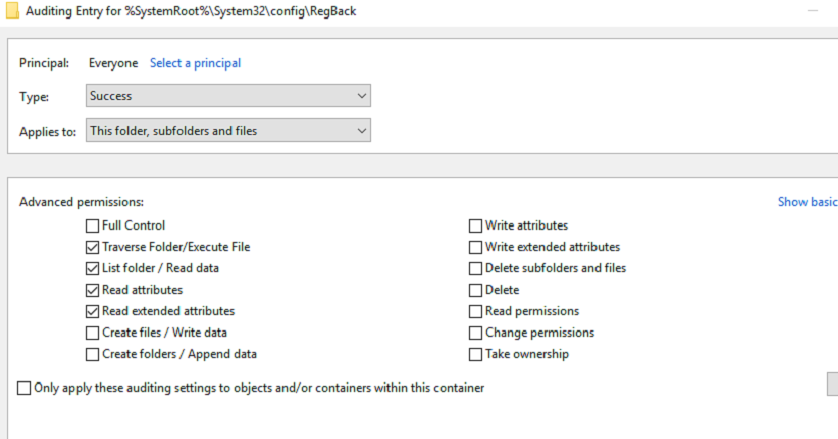This screenshot has width=838, height=439.
Task: Tick the Write attributes checkbox
Action: click(476, 226)
